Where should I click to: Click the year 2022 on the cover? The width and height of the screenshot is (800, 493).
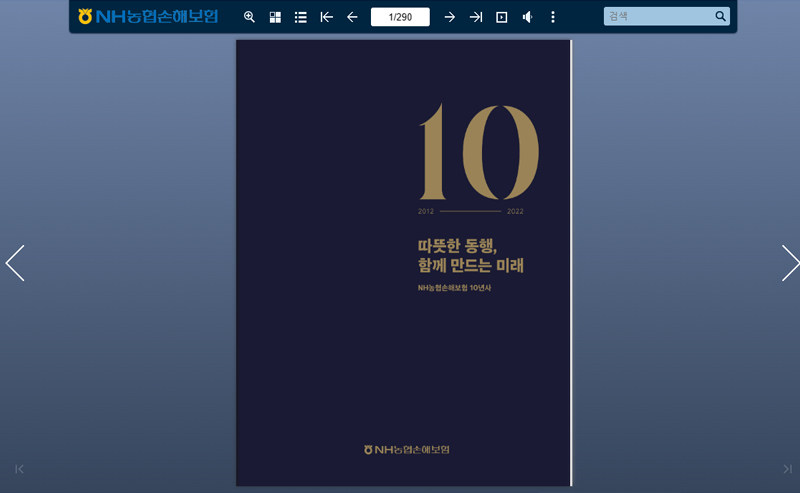pyautogui.click(x=515, y=211)
